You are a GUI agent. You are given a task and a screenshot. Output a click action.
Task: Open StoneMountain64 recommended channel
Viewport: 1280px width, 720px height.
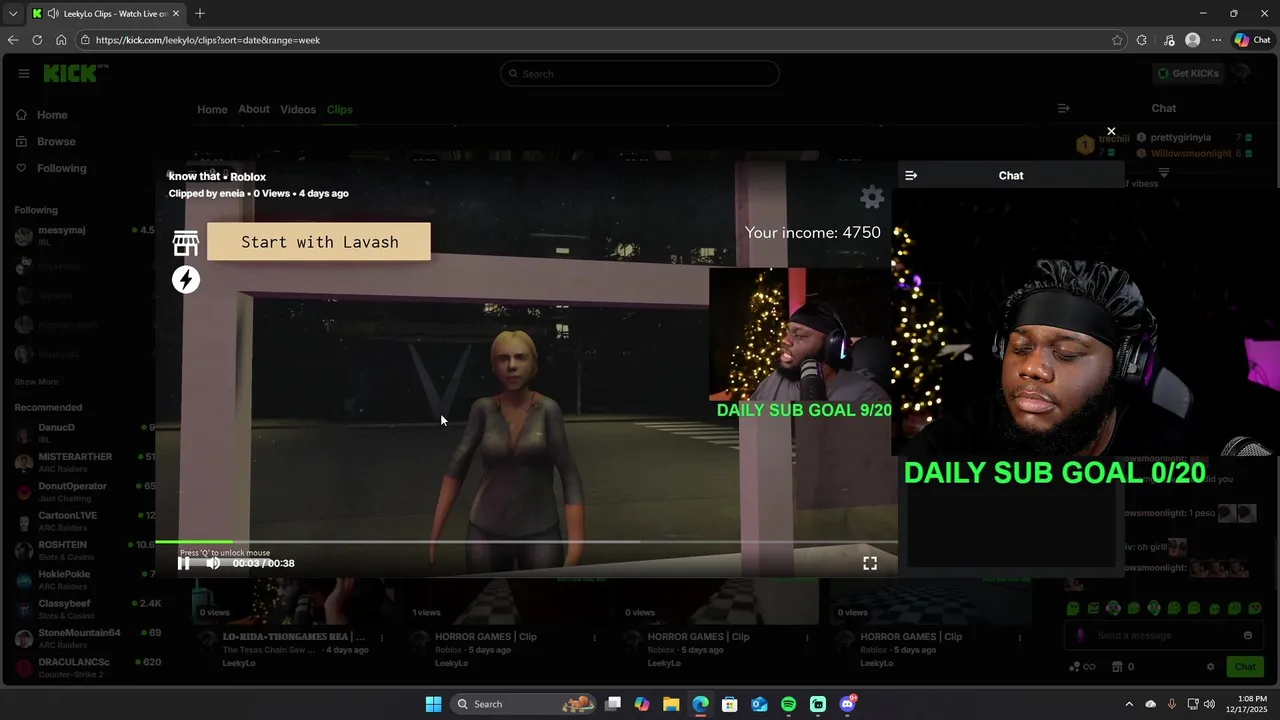[x=80, y=639]
